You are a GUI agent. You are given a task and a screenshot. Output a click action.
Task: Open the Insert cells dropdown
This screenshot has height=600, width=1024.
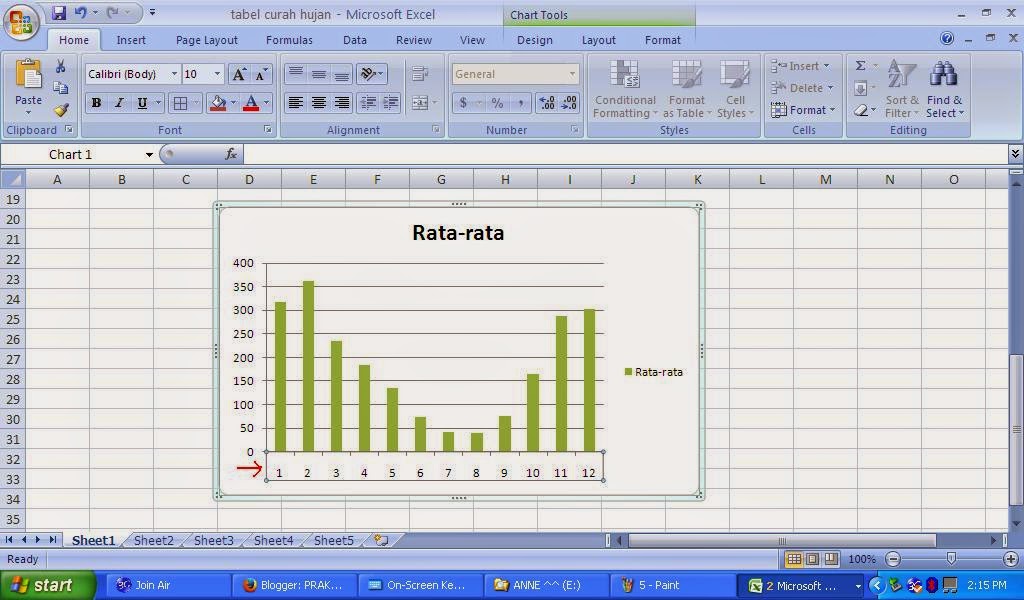801,66
